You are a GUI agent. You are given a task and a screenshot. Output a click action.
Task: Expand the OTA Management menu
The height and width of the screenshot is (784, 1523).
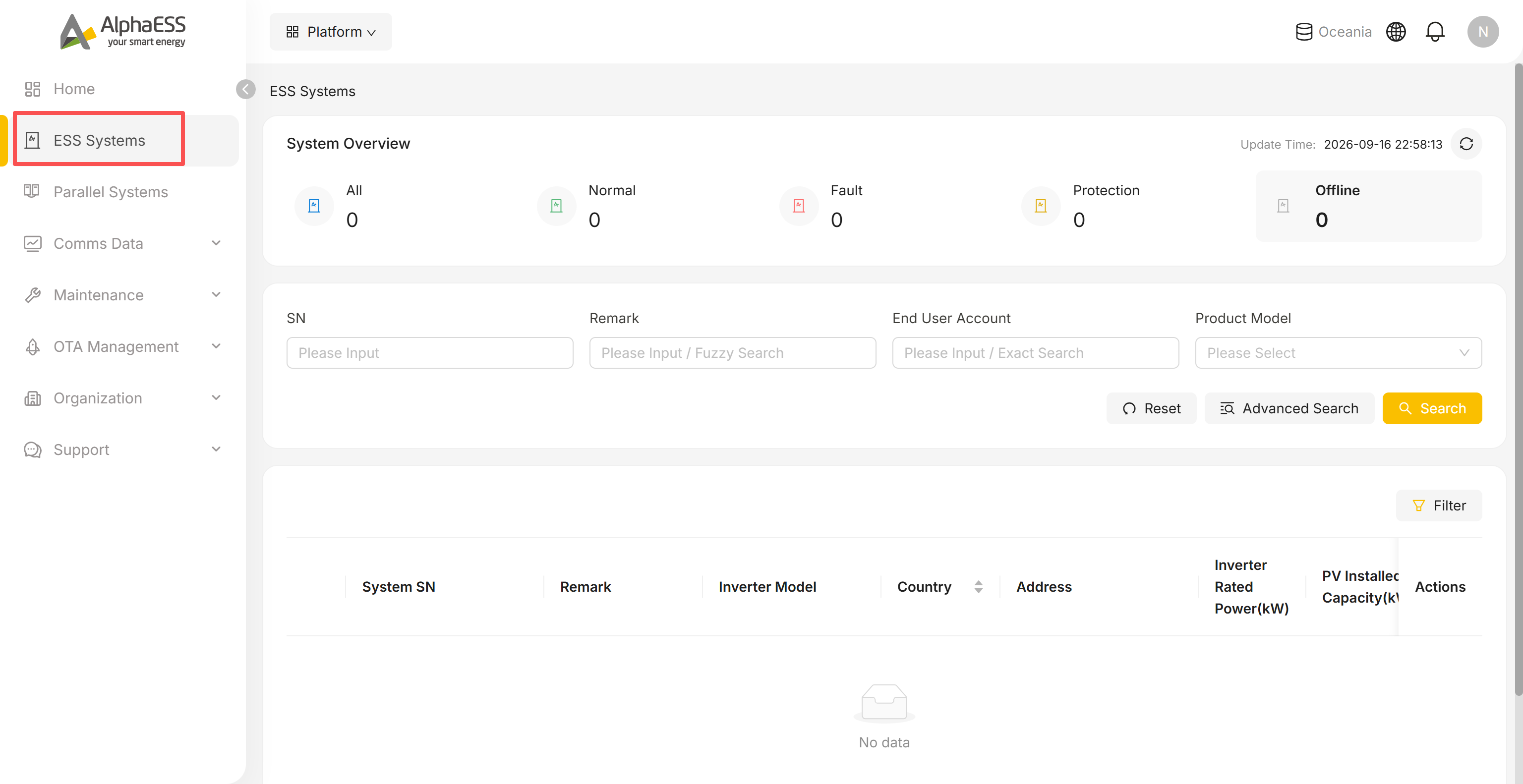pos(123,347)
